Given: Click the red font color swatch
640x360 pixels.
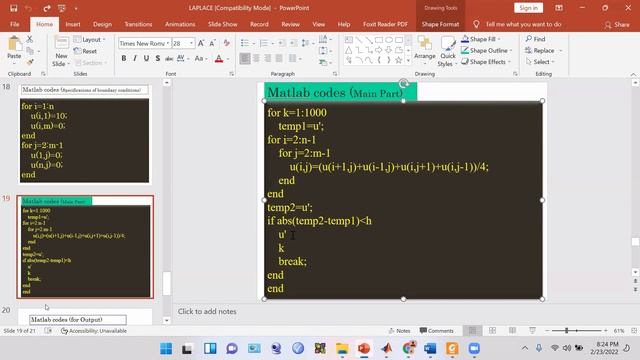Looking at the screenshot, I should click(219, 59).
